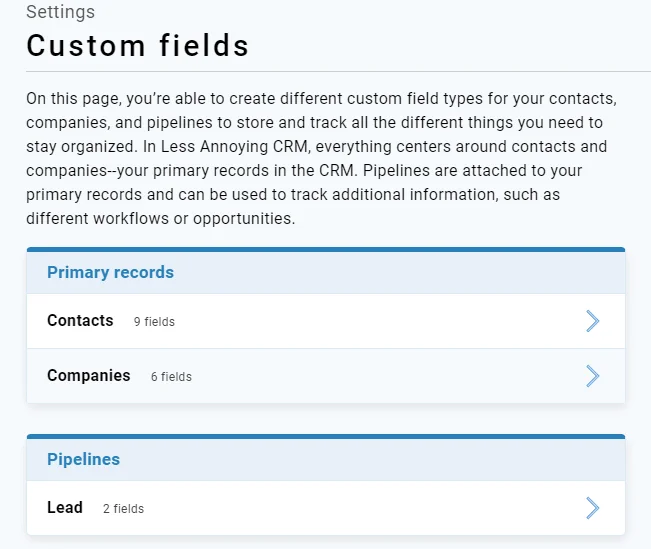Screen dimensions: 651x549
Task: Select the Contacts row label
Action: 80,321
